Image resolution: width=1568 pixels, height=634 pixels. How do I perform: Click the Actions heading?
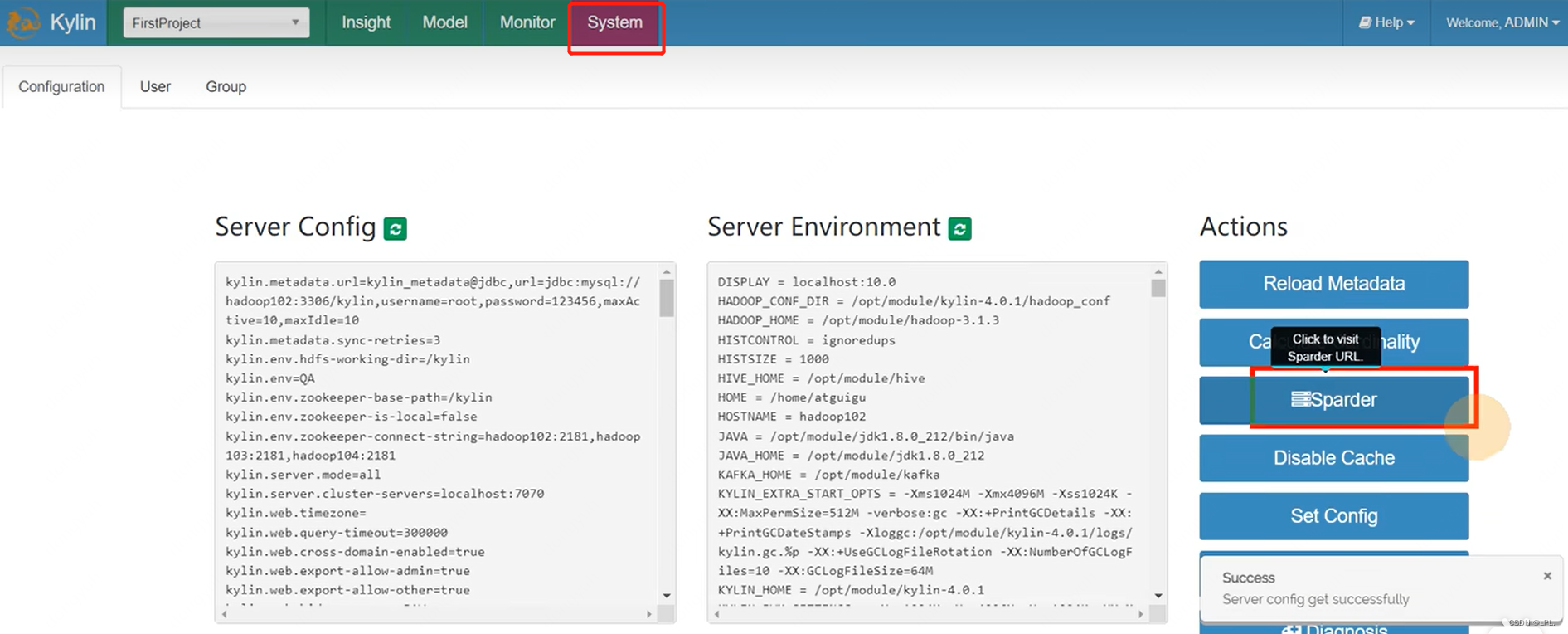point(1243,227)
